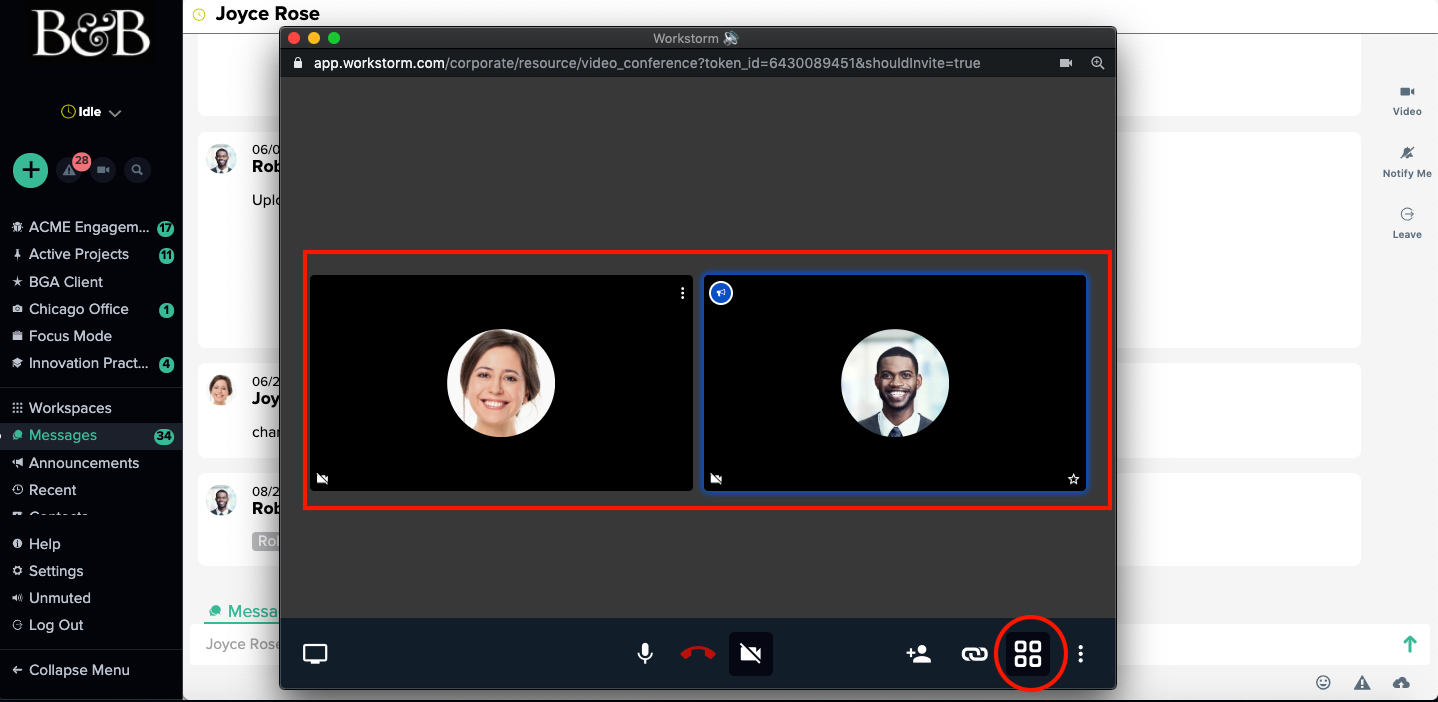Screen dimensions: 1438x702
Task: Copy the meeting link using chain icon
Action: coord(974,654)
